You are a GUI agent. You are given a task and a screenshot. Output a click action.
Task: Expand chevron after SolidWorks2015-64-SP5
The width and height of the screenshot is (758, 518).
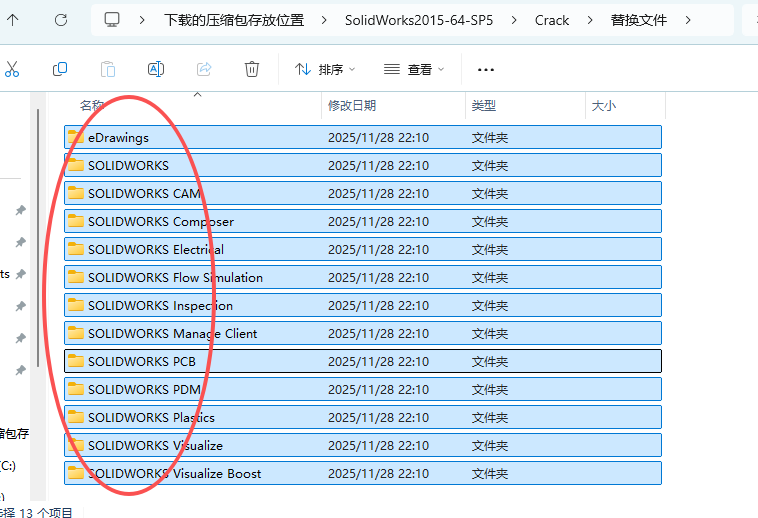(514, 20)
